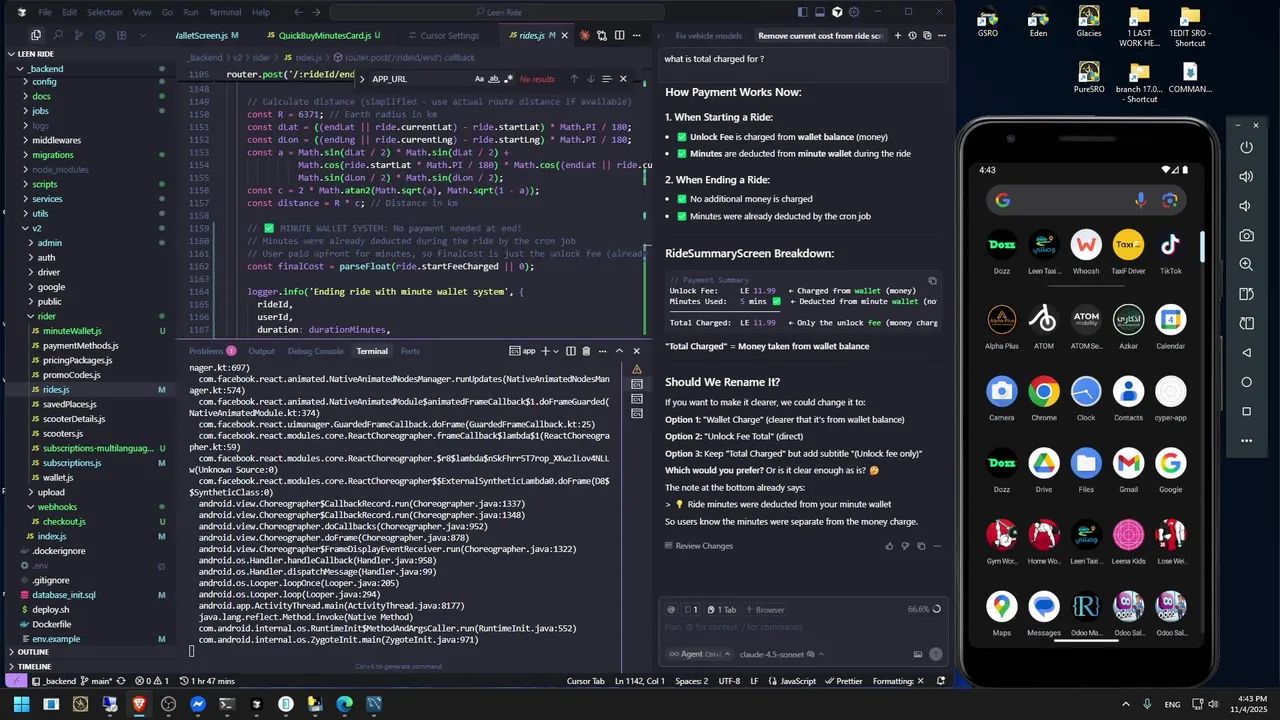Screen dimensions: 1280x720
Task: Click chat input placeholder field
Action: (804, 627)
